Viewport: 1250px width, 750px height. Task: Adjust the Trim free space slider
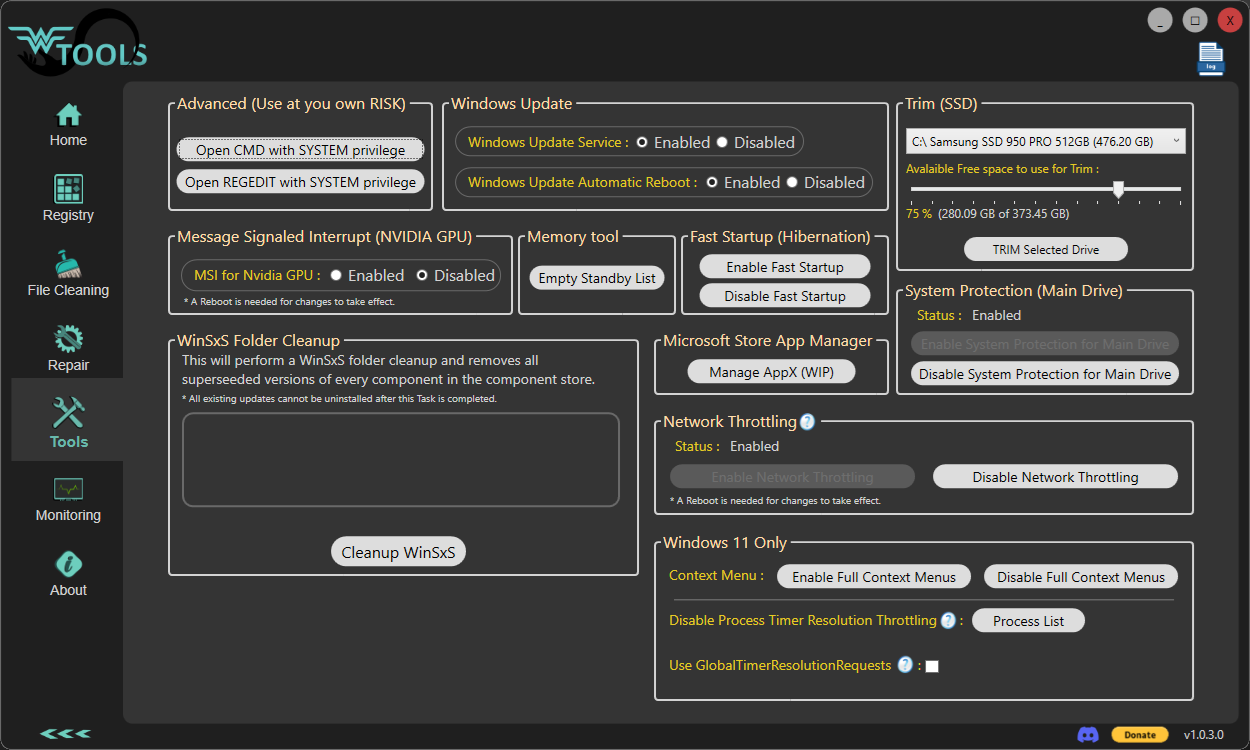coord(1117,187)
